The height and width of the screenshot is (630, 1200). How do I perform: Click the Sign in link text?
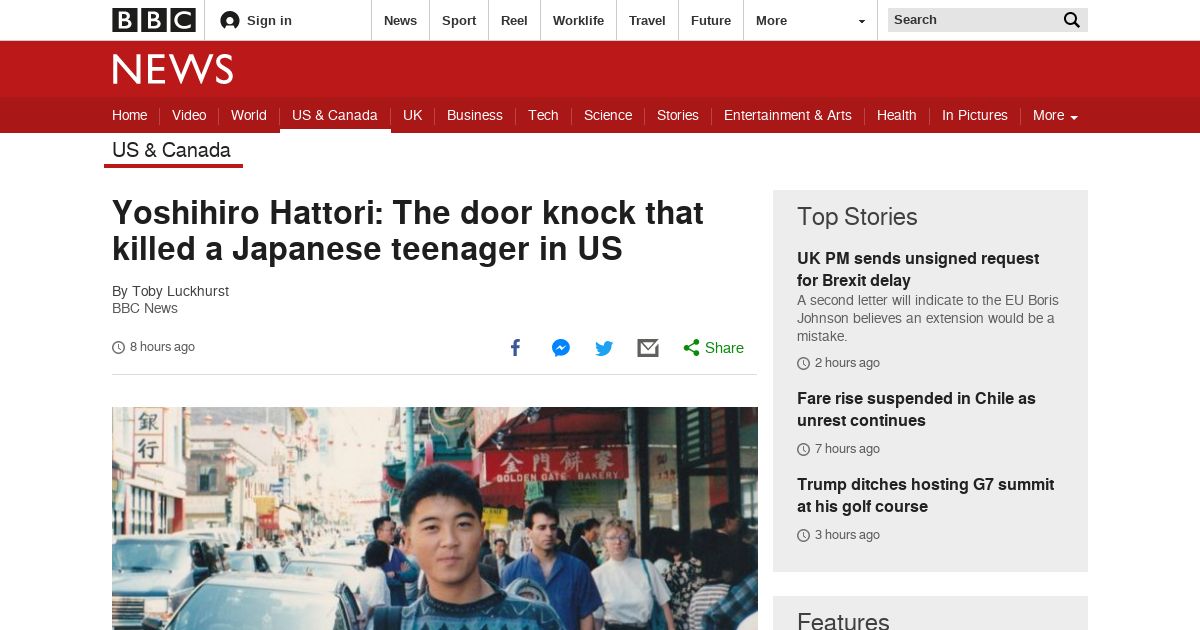tap(269, 20)
